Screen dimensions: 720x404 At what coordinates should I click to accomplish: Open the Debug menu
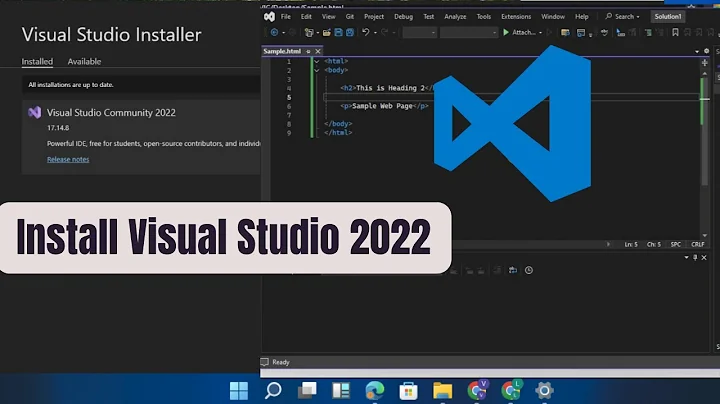(404, 17)
